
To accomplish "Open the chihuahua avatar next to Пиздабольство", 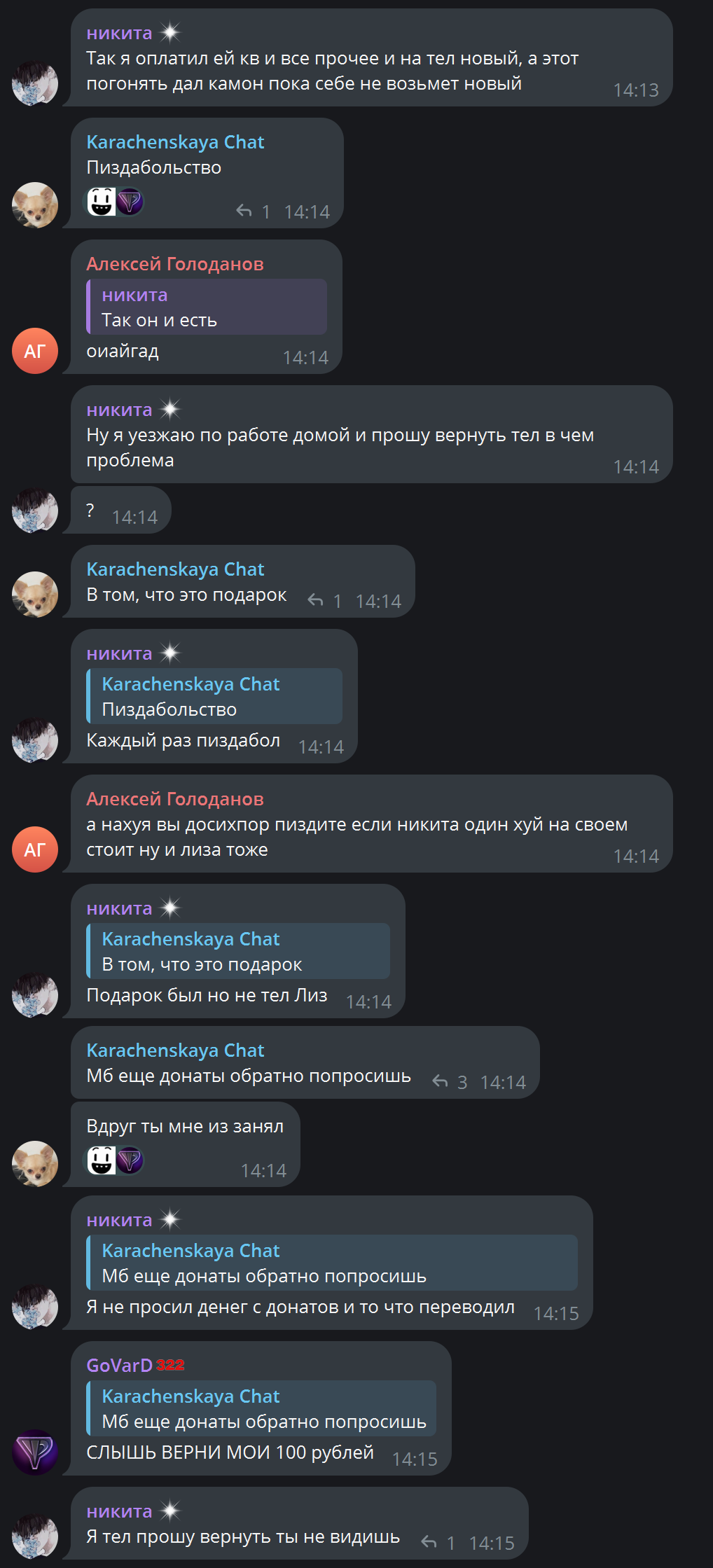I will coord(35,205).
